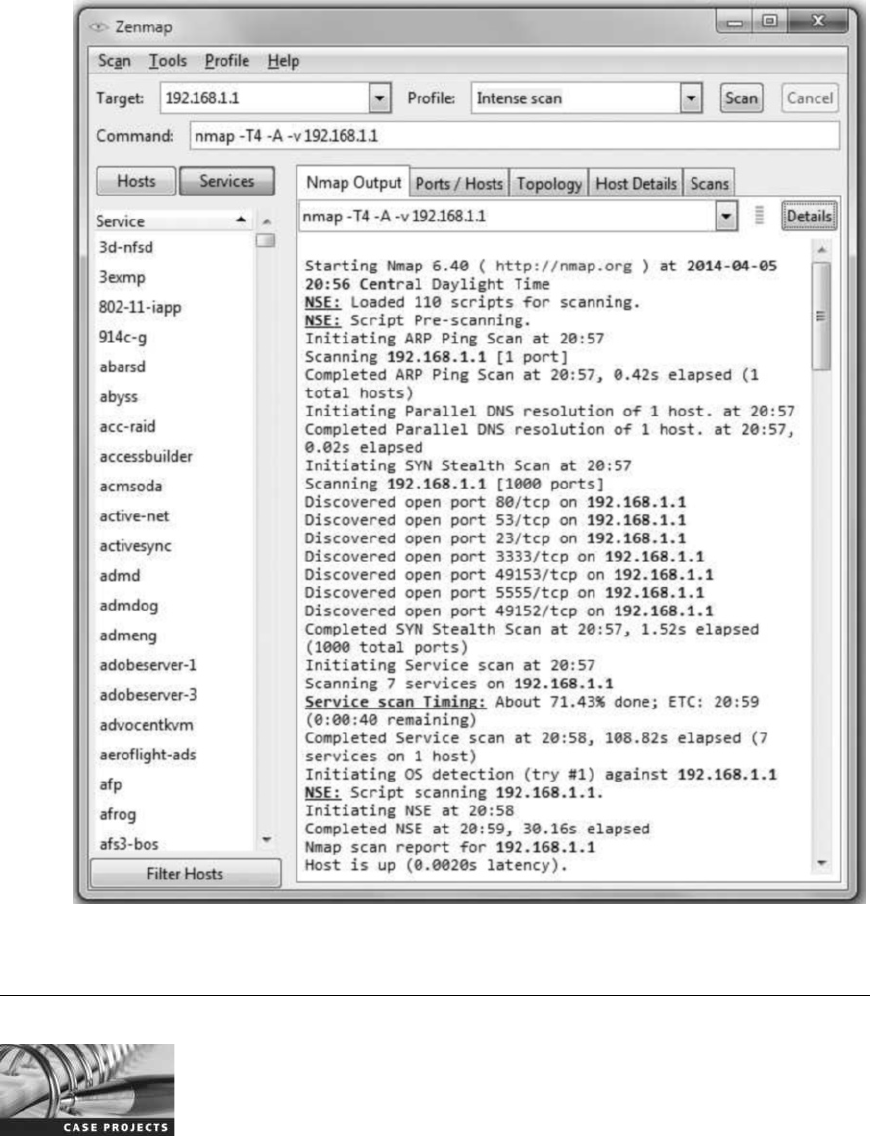Select the afp service
The image size is (870, 1136).
coord(111,785)
